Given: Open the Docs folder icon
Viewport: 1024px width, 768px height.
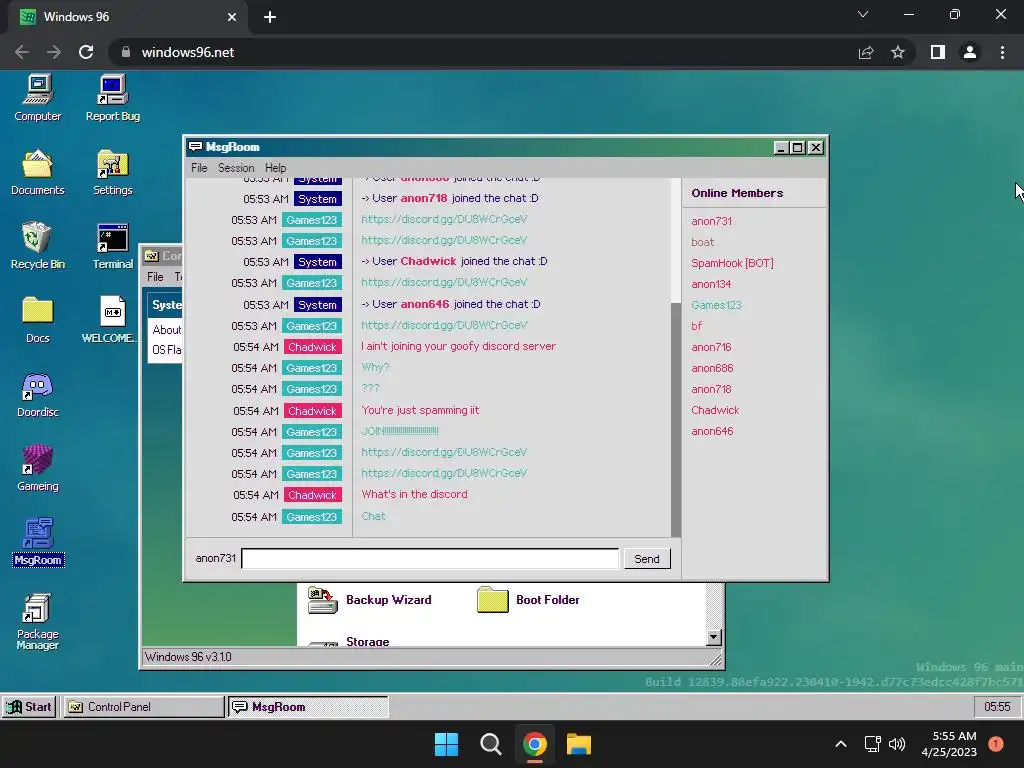Looking at the screenshot, I should click(x=37, y=320).
